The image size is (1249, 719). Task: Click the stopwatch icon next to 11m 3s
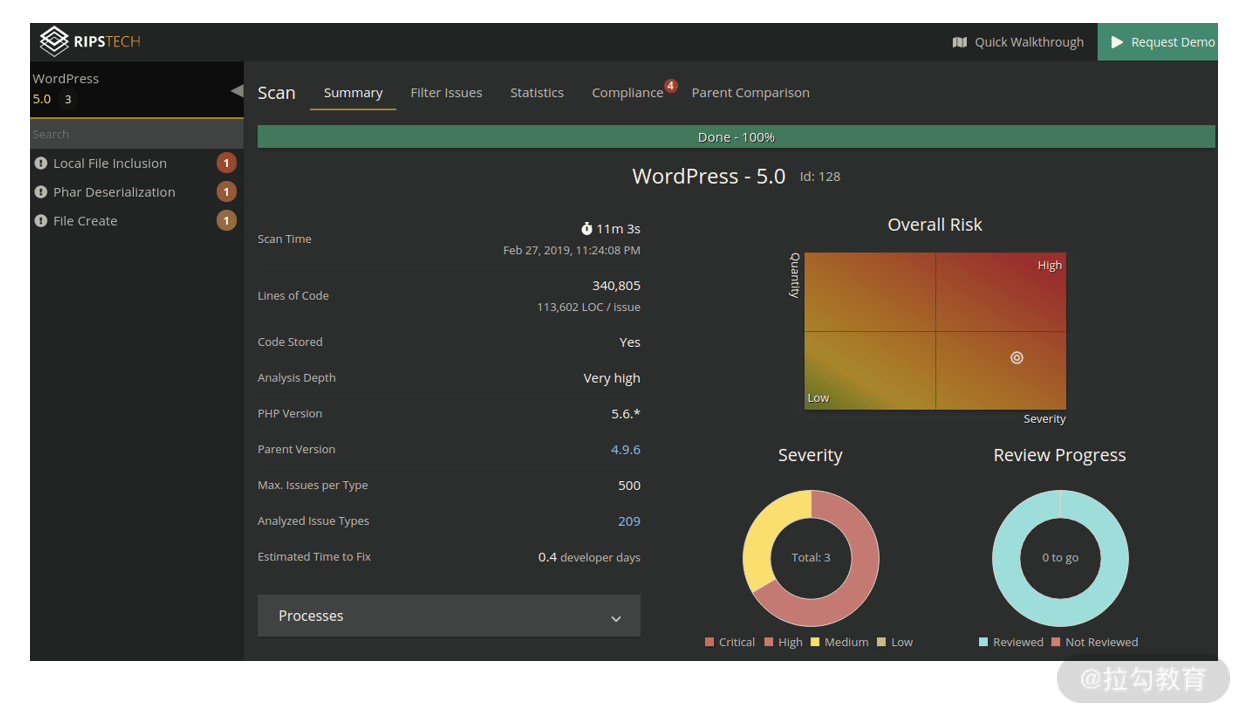587,229
